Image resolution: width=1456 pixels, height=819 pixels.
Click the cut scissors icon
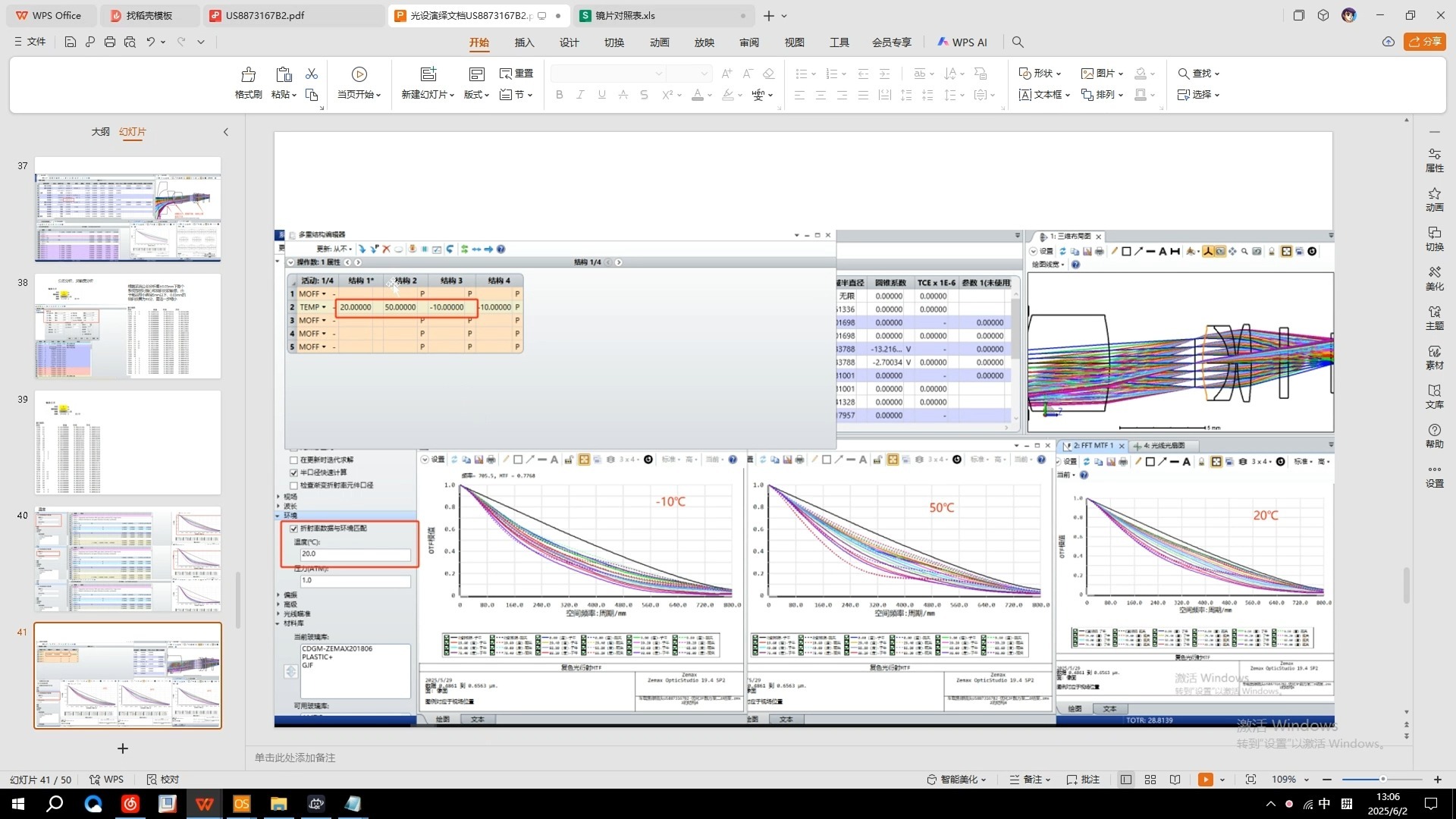click(x=311, y=74)
